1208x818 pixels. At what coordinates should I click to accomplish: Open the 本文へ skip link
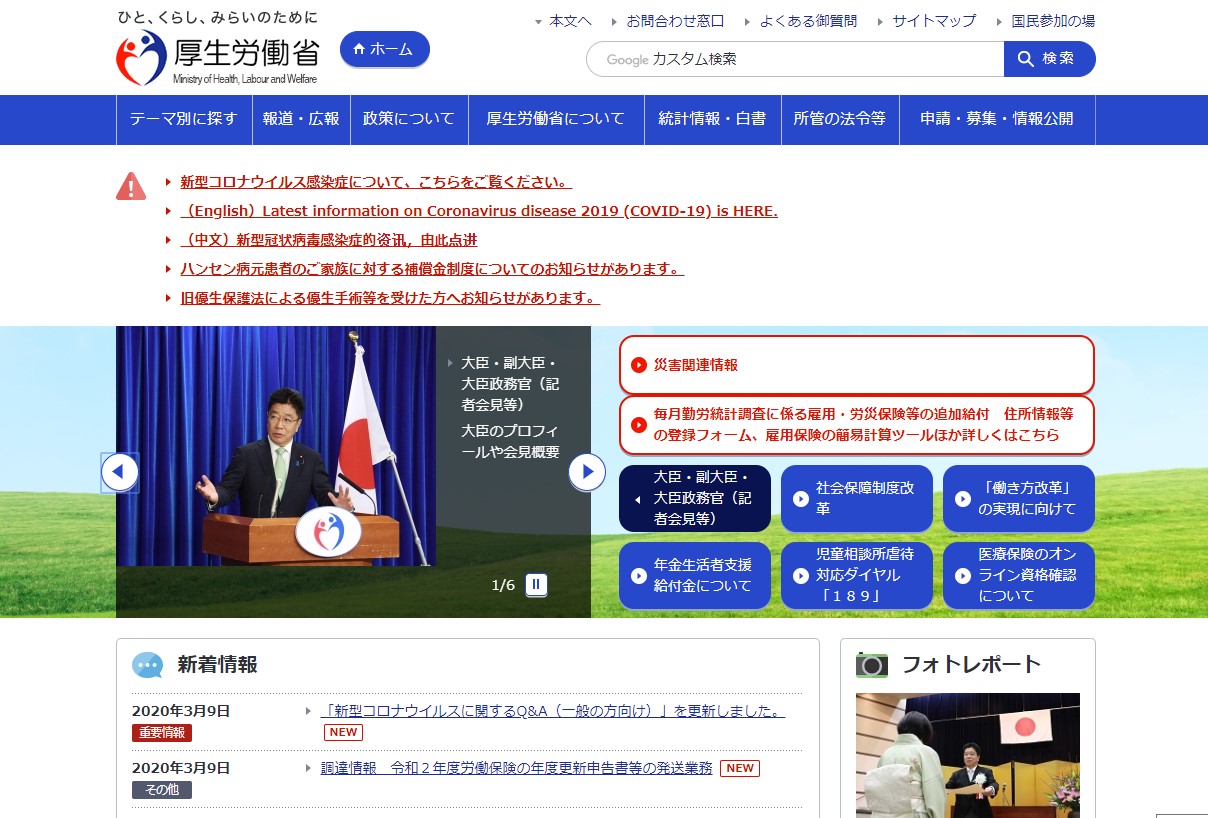pyautogui.click(x=570, y=20)
